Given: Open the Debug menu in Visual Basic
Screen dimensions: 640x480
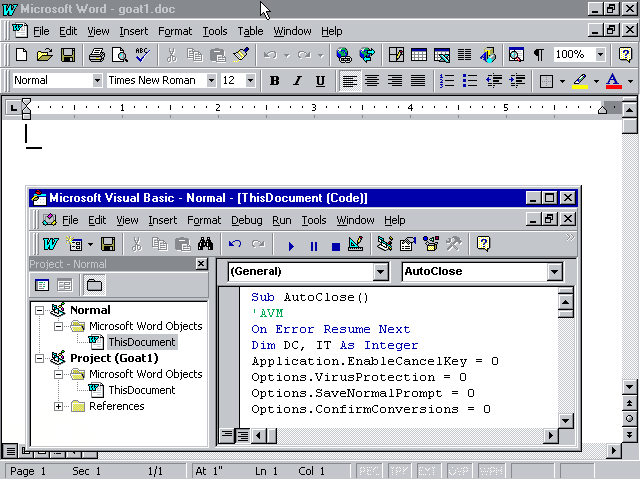Looking at the screenshot, I should (x=247, y=220).
